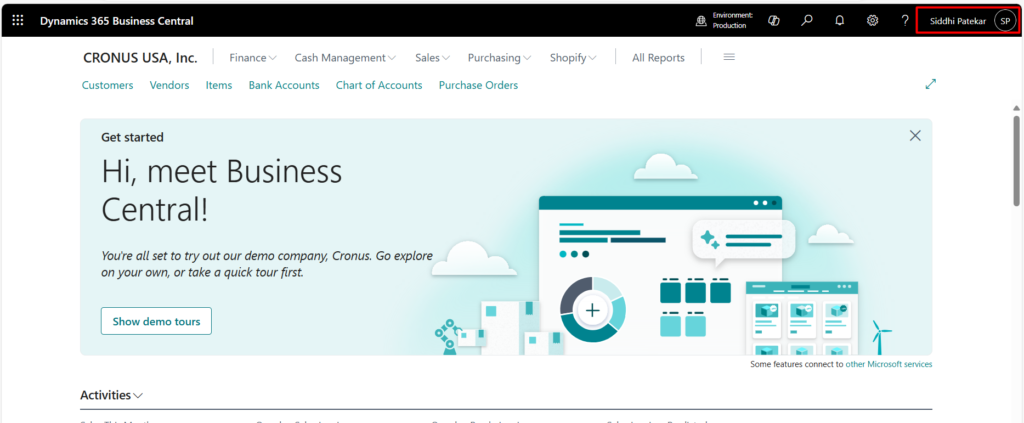Click the donut chart plus illustration

(592, 309)
